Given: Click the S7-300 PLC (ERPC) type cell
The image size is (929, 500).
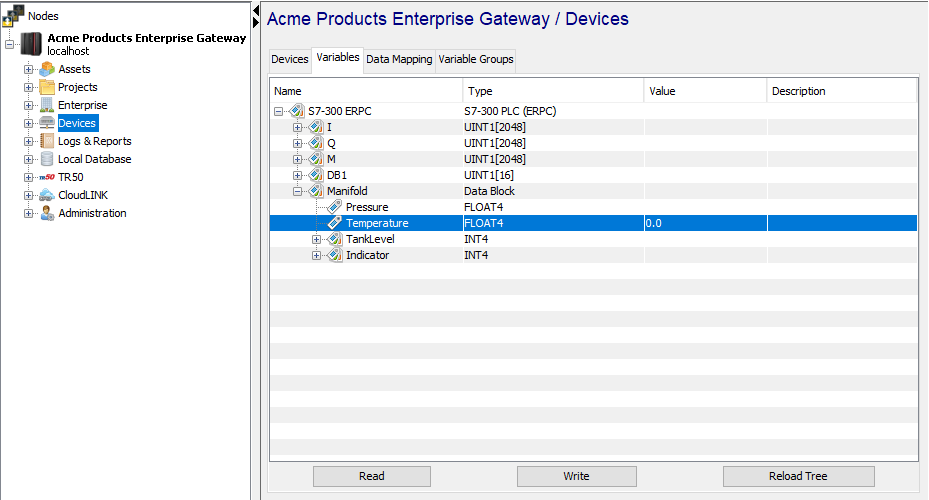Looking at the screenshot, I should coord(510,111).
